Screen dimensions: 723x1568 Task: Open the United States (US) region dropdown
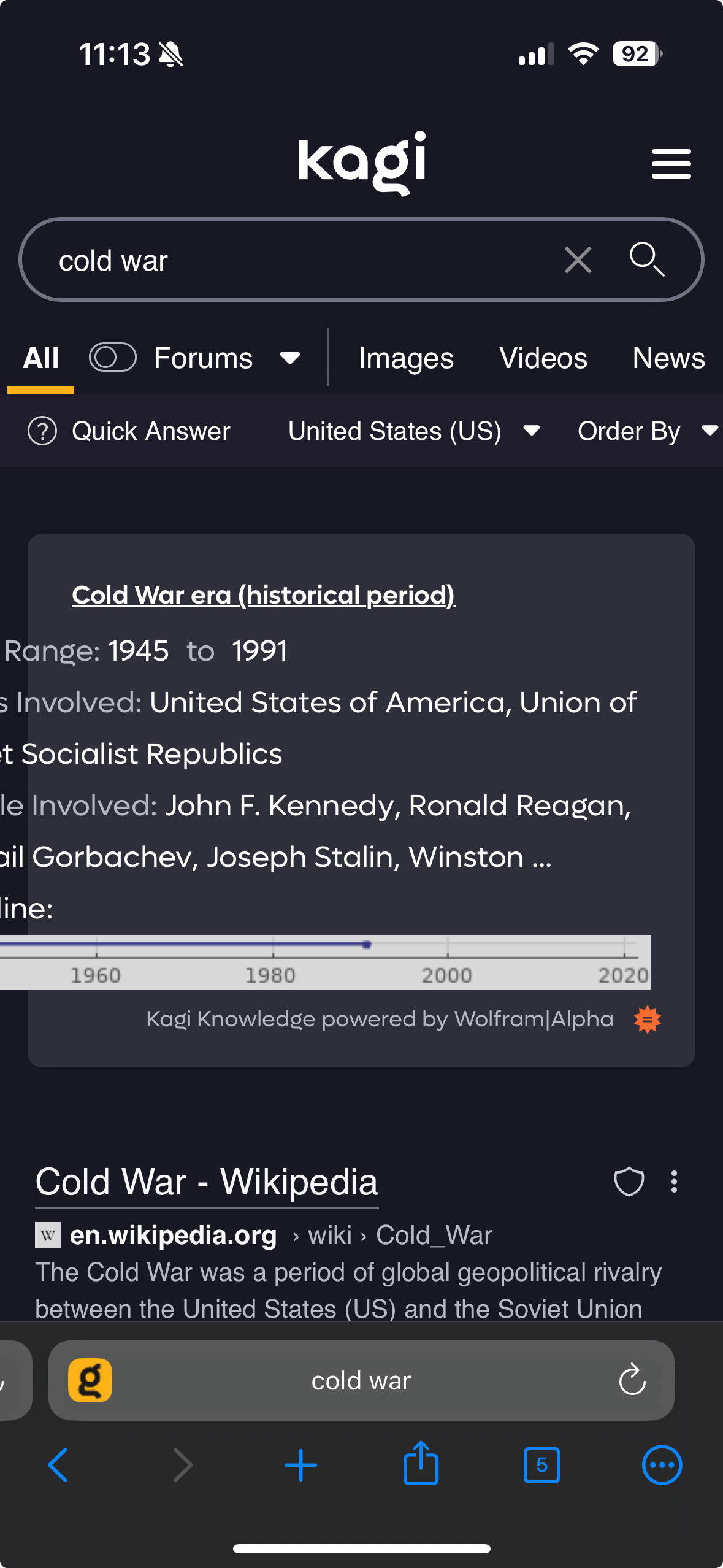(x=414, y=431)
